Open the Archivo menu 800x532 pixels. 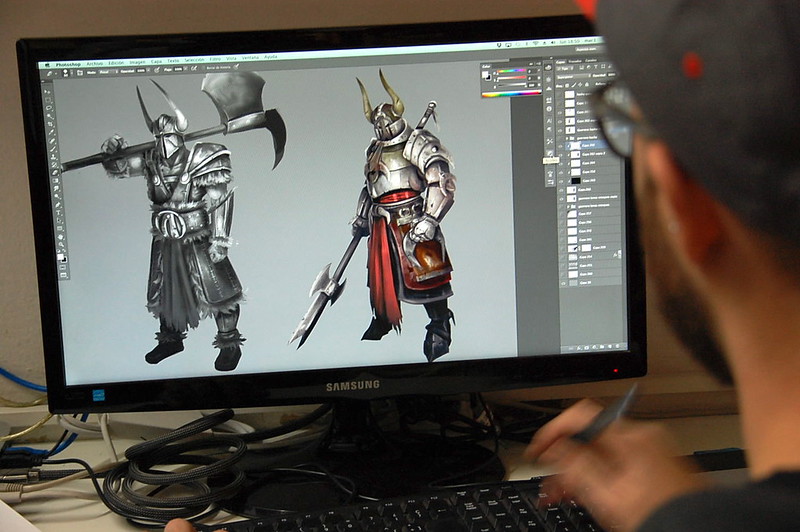pyautogui.click(x=95, y=64)
